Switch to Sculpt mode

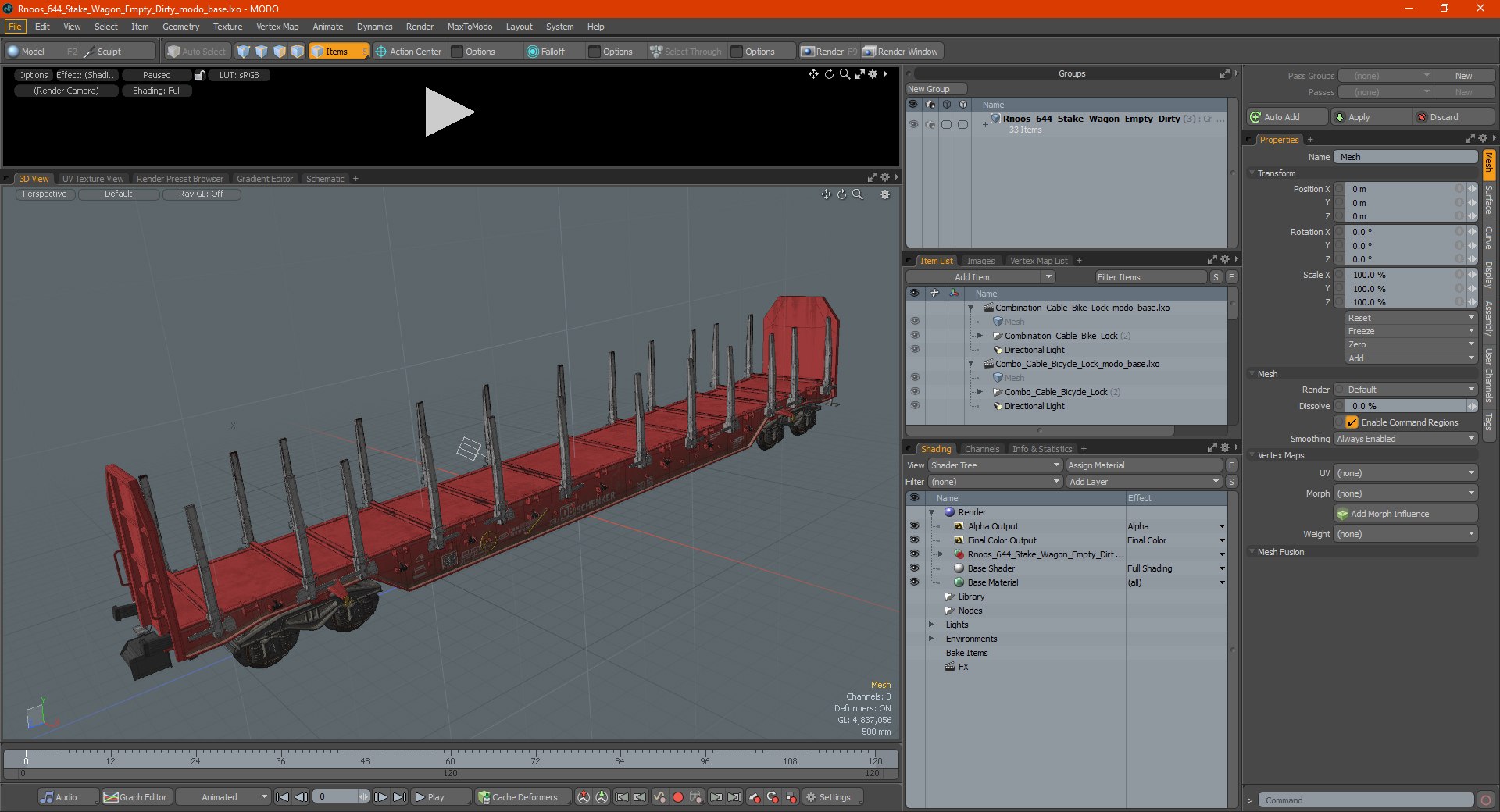click(x=109, y=52)
